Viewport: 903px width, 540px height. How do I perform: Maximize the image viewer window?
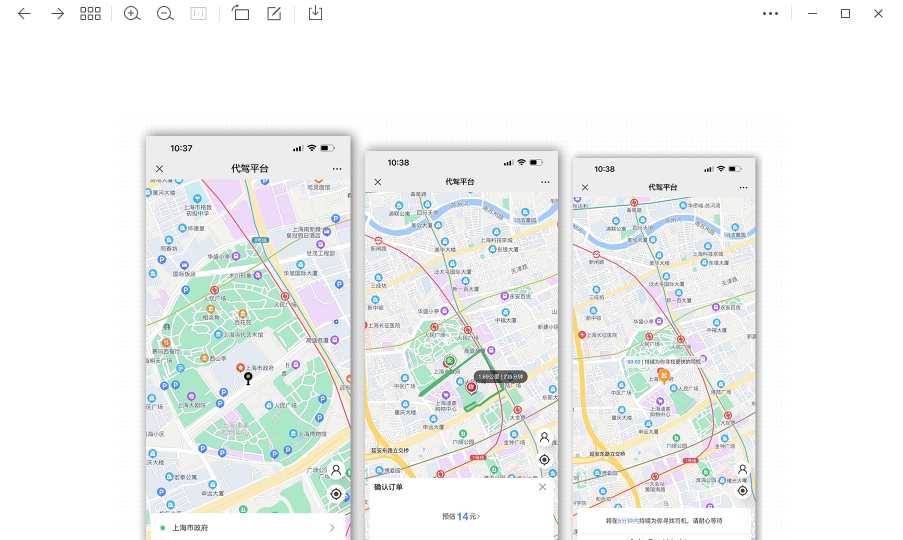click(845, 14)
